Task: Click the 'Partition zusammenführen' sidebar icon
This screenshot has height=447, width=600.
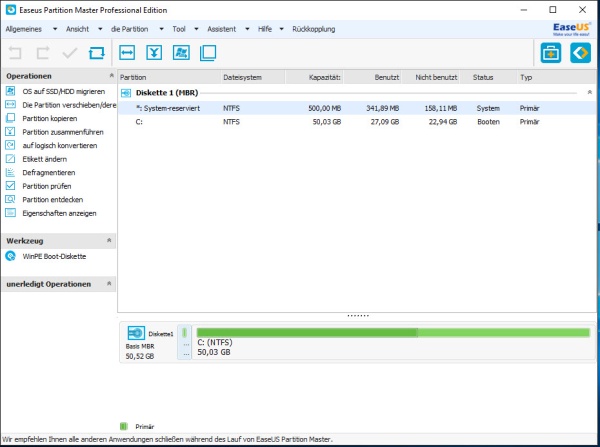Action: pos(10,132)
